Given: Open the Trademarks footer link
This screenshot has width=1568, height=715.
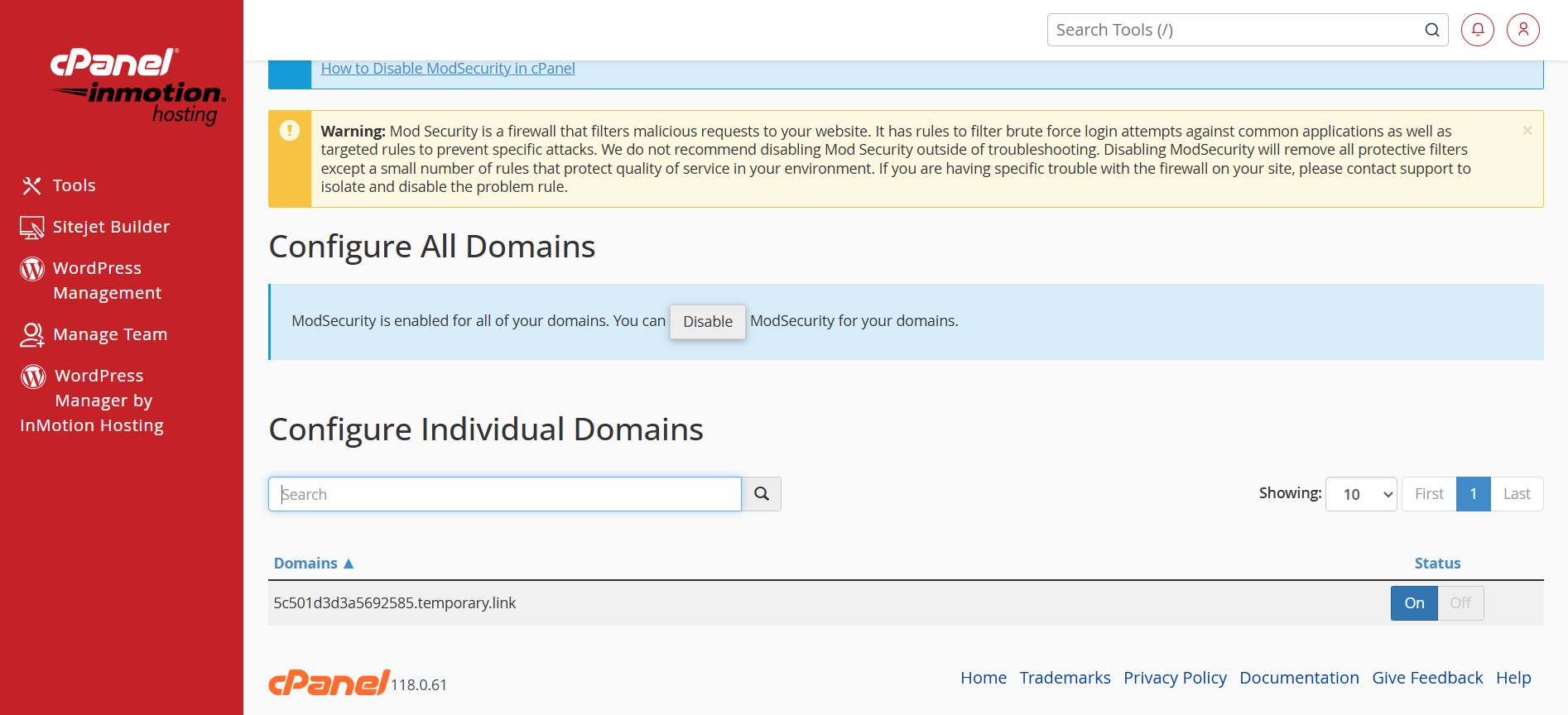Looking at the screenshot, I should coord(1065,678).
